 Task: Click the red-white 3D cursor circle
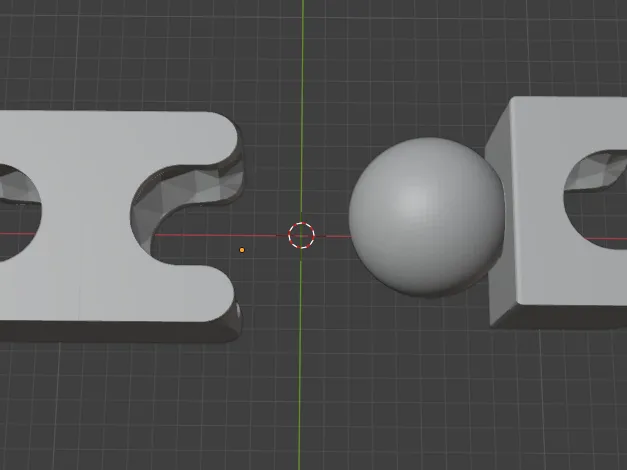click(302, 235)
